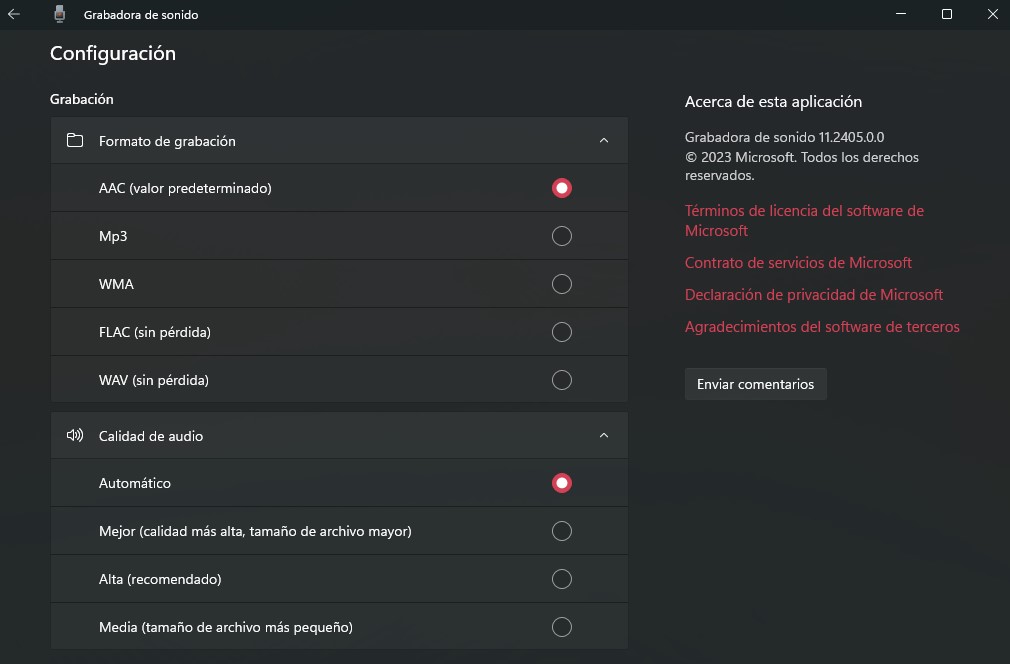Select the Mp3 recording format
1010x664 pixels.
click(562, 236)
